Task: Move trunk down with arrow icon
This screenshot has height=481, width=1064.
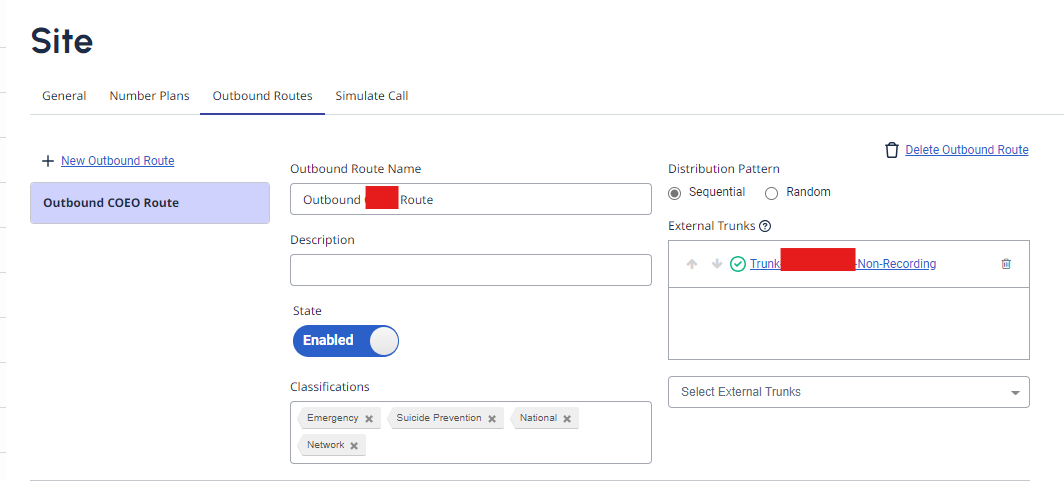Action: pos(716,264)
